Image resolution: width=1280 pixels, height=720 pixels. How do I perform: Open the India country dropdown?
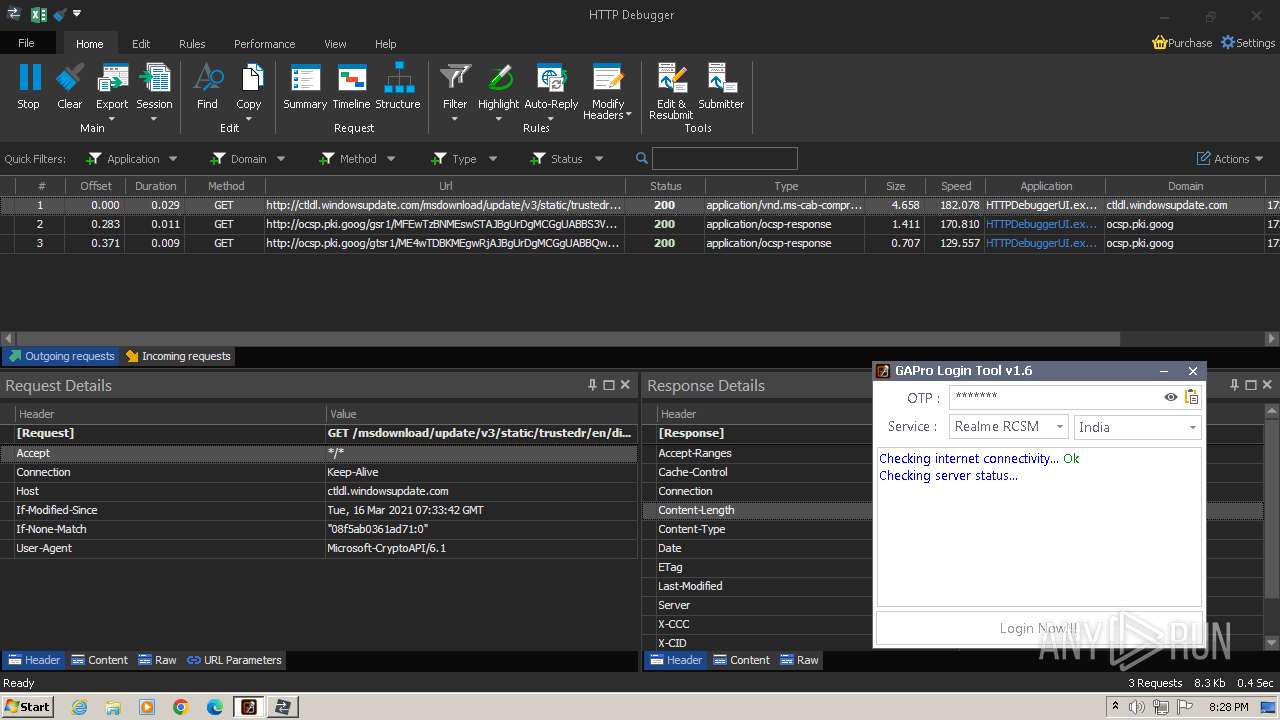tap(1138, 427)
